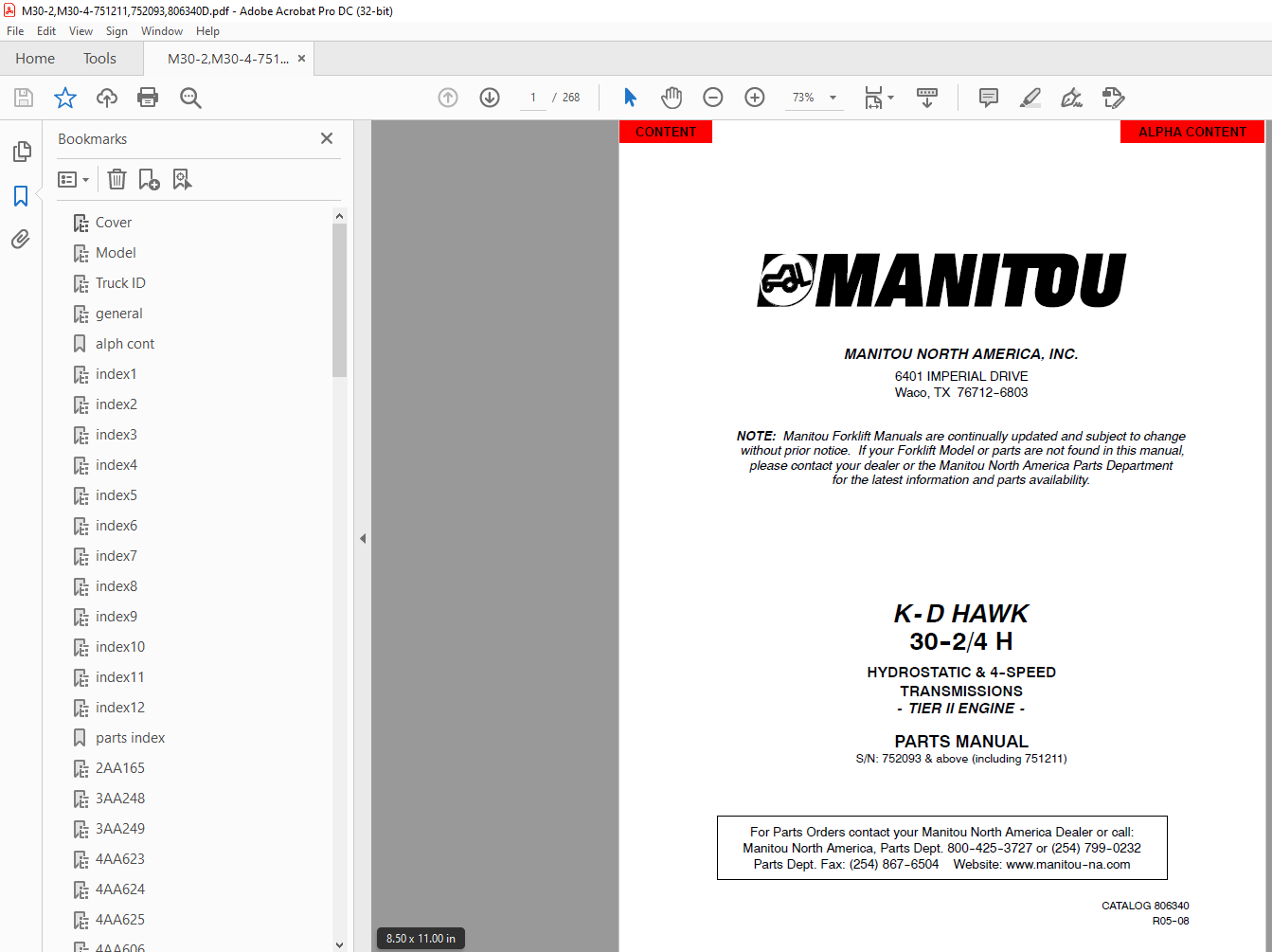Click the bookmarks panel scroll up arrow
The height and width of the screenshot is (952, 1272).
339,216
